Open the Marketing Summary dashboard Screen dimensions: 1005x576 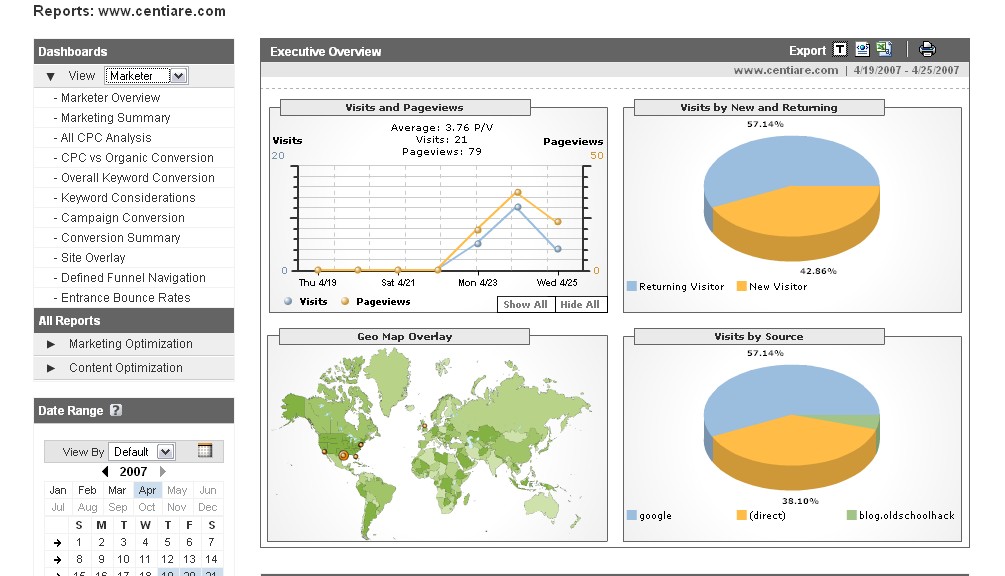[115, 118]
